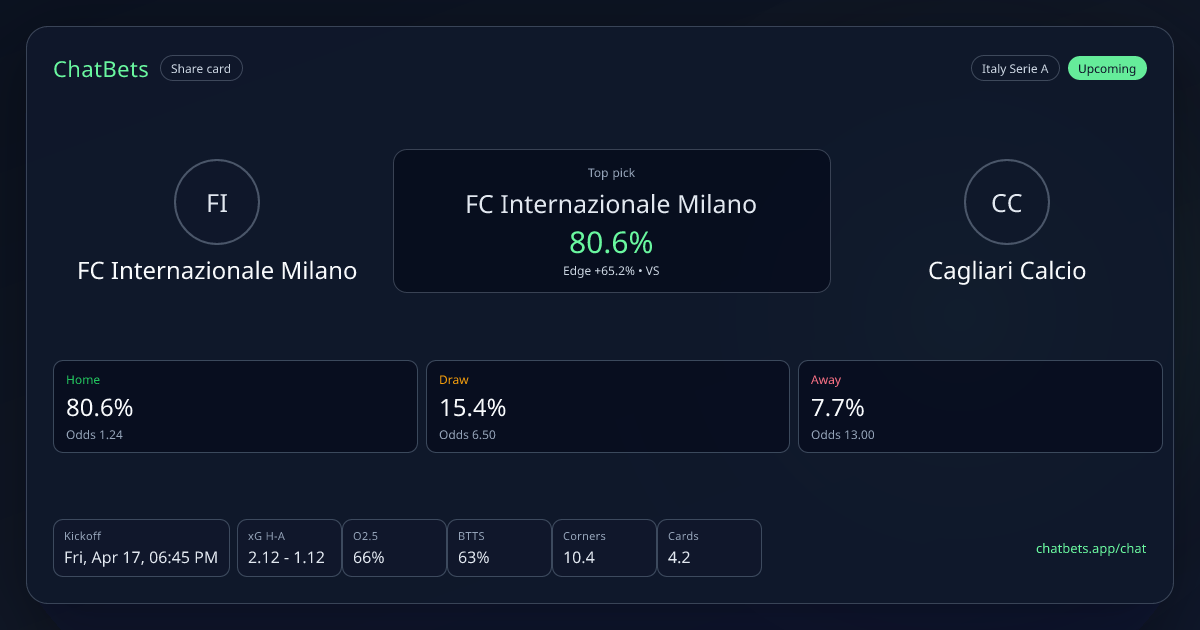1200x630 pixels.
Task: Click the O2.5 66% stat tile
Action: (x=394, y=548)
